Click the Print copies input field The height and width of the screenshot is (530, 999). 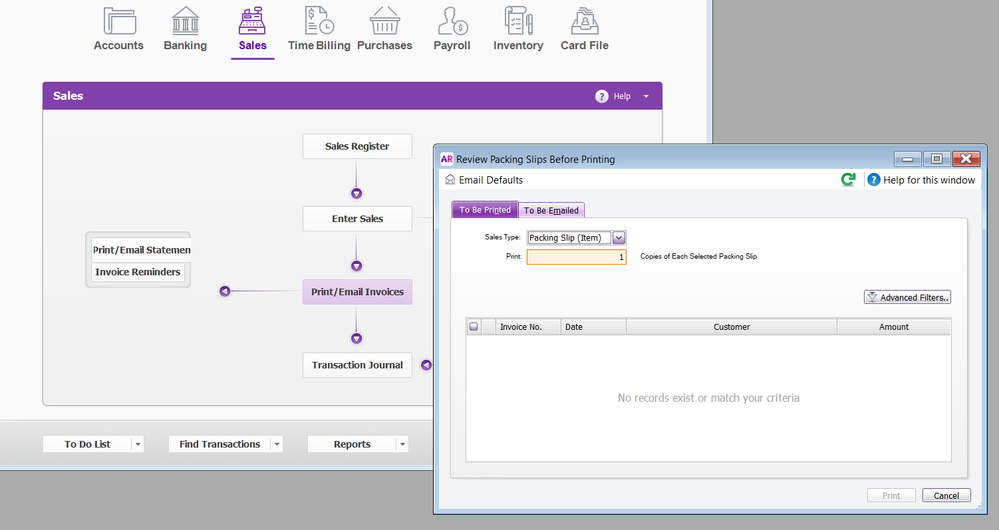pos(576,257)
